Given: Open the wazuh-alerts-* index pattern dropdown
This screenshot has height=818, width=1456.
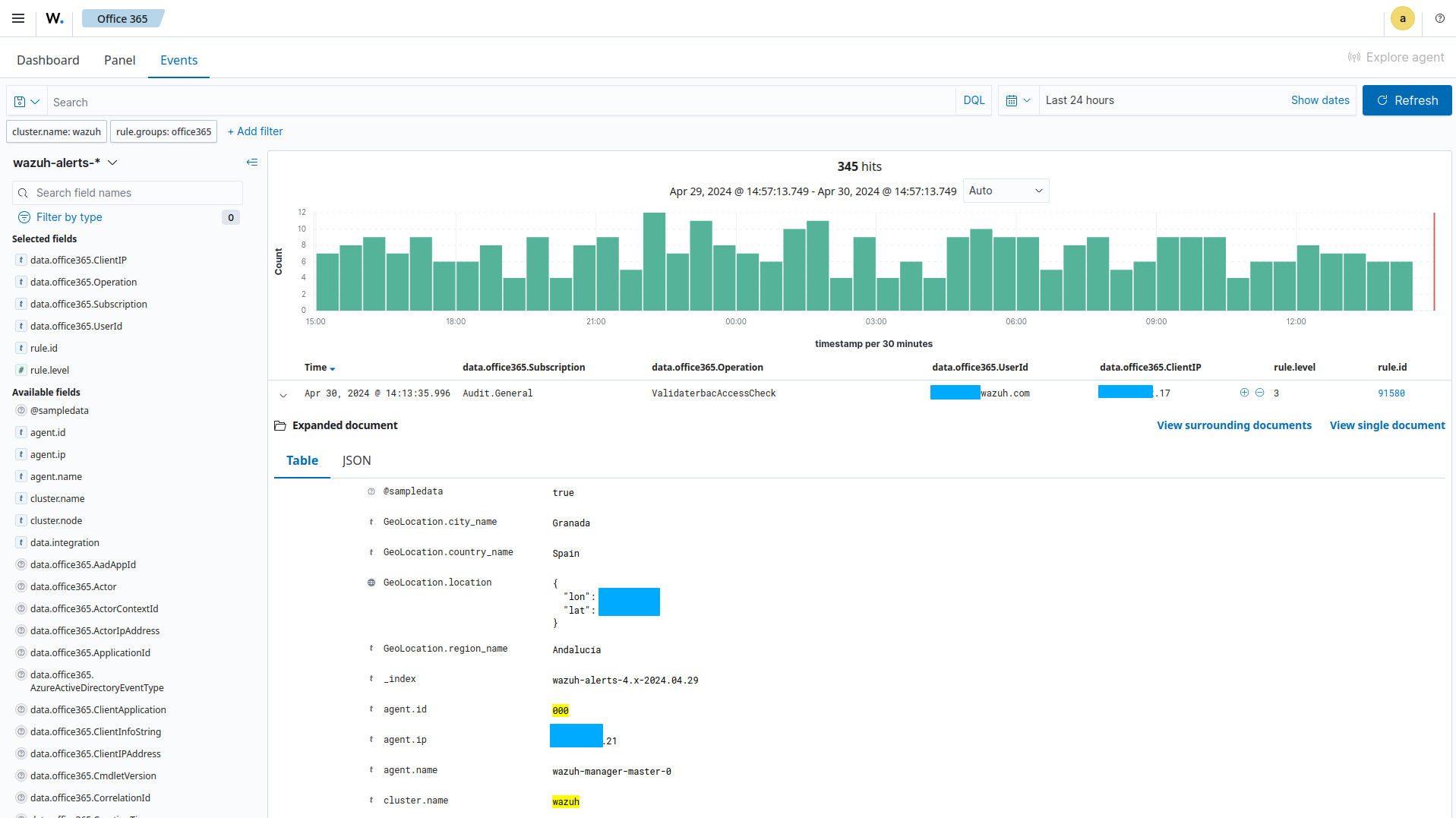Looking at the screenshot, I should pyautogui.click(x=112, y=163).
